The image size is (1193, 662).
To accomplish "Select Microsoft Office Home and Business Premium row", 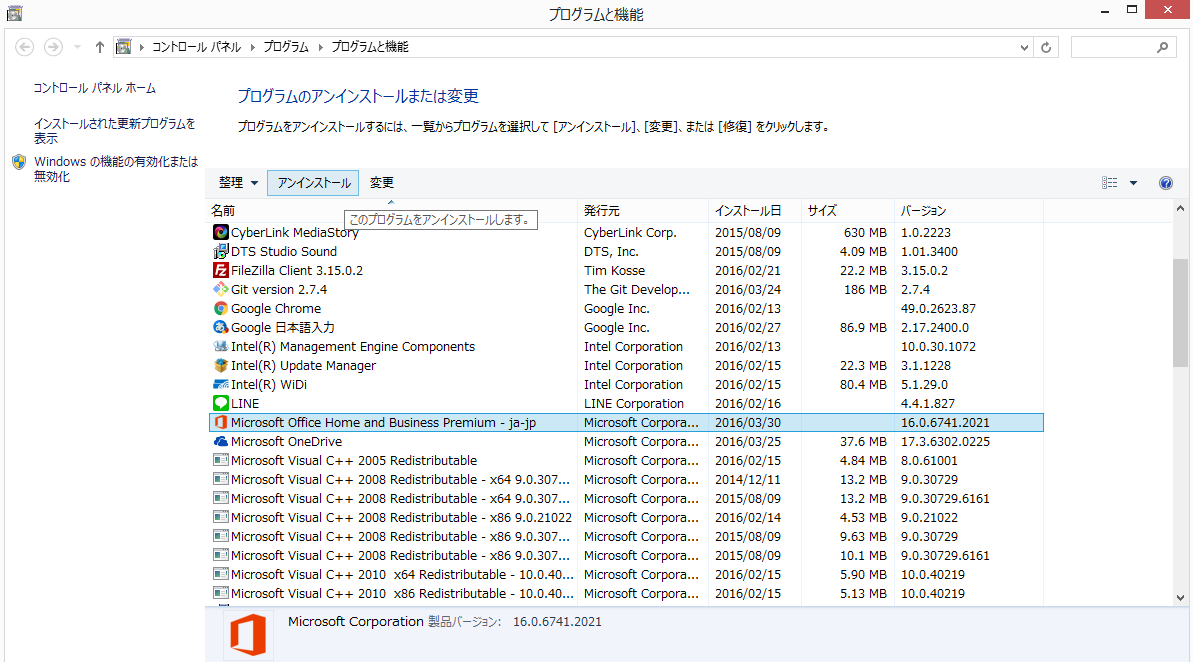I will pos(625,422).
